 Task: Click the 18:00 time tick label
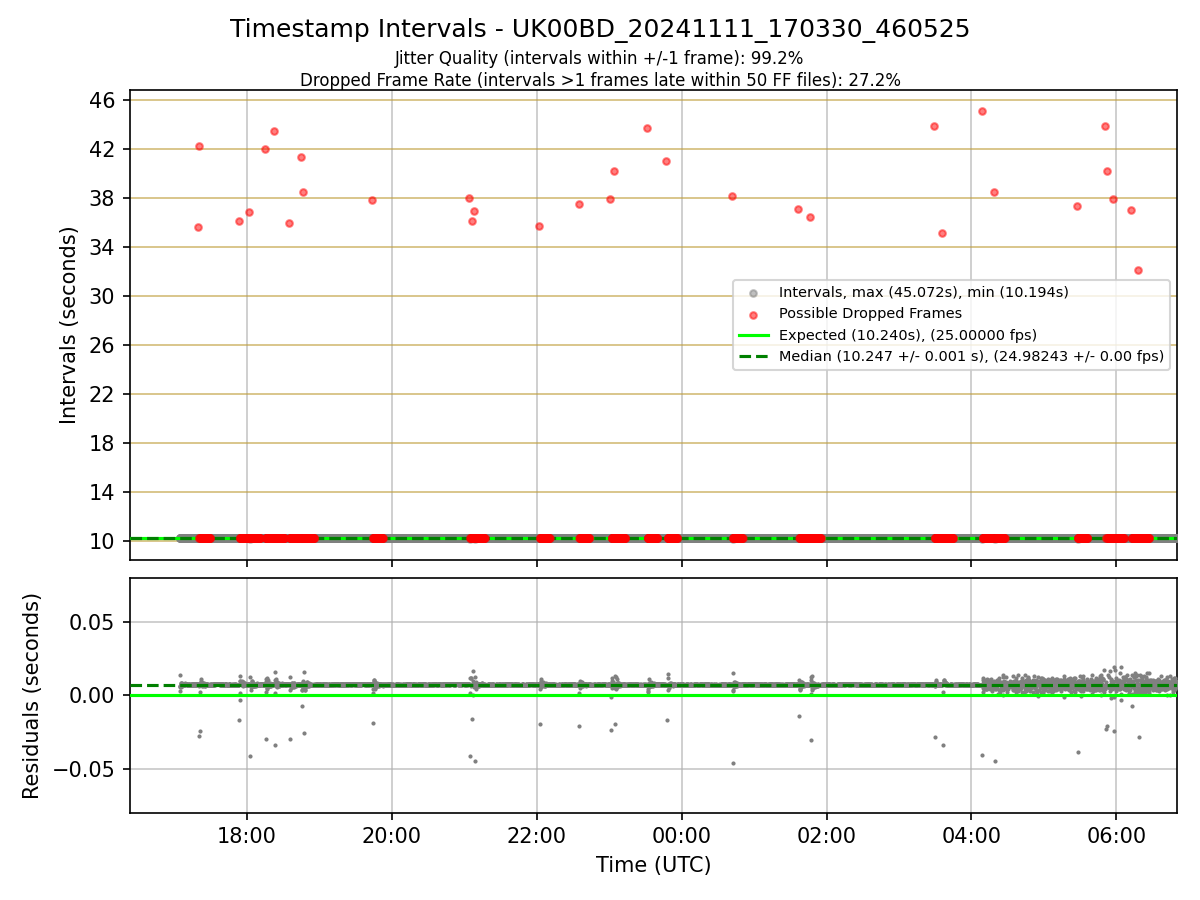pyautogui.click(x=247, y=835)
